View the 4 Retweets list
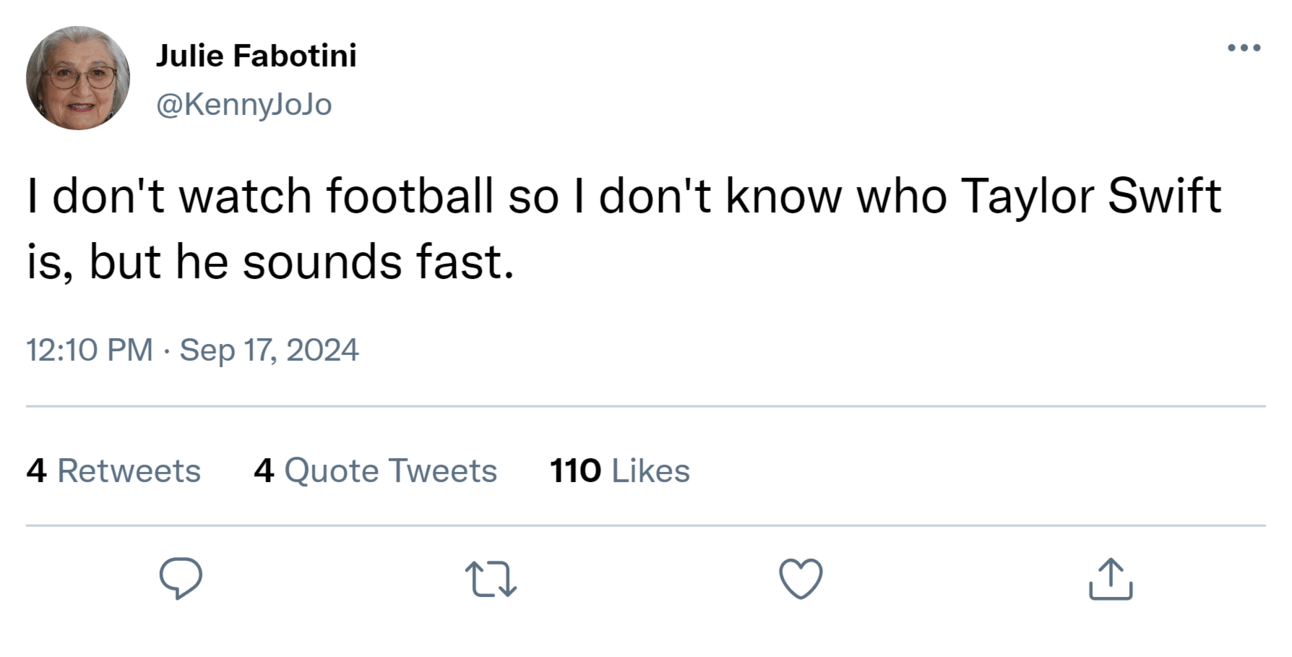Screen dimensions: 1292x657 pos(113,471)
